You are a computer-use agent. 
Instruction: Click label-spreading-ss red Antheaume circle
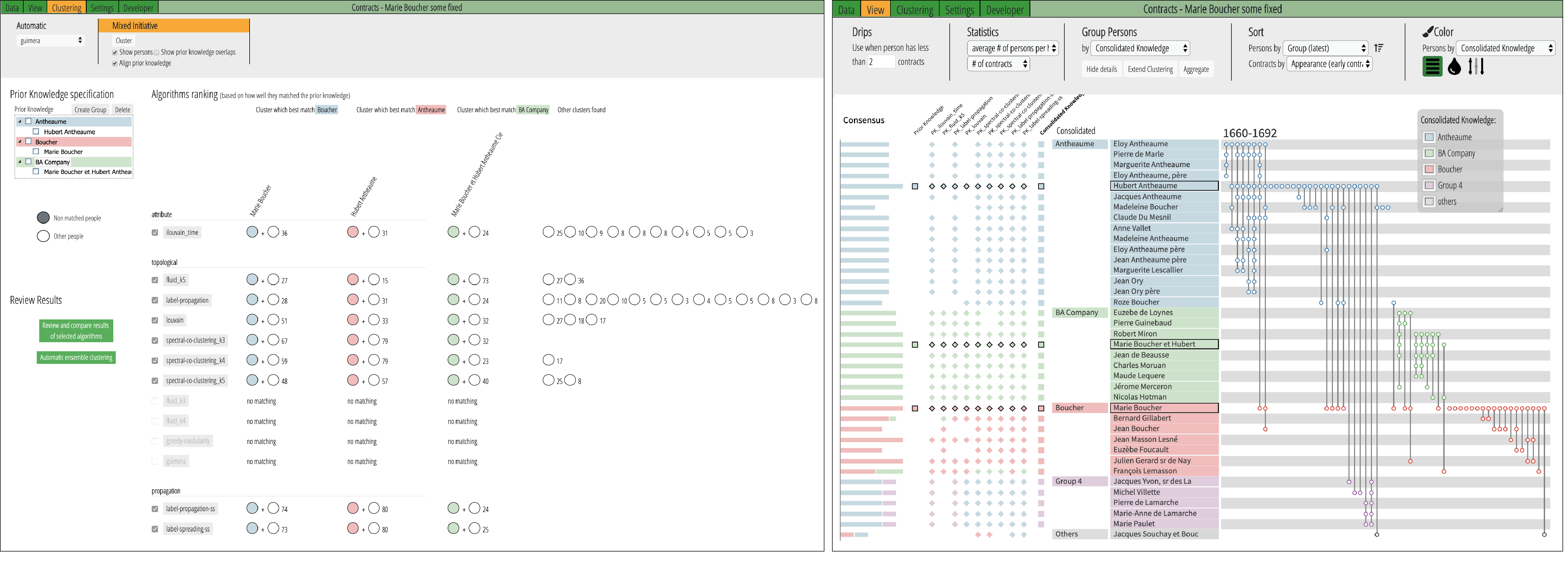[x=352, y=529]
